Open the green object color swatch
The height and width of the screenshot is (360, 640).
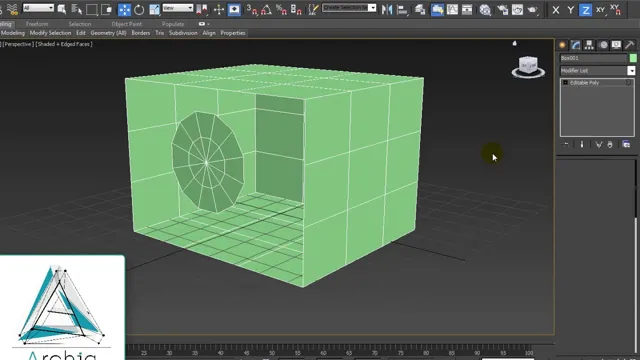point(633,58)
